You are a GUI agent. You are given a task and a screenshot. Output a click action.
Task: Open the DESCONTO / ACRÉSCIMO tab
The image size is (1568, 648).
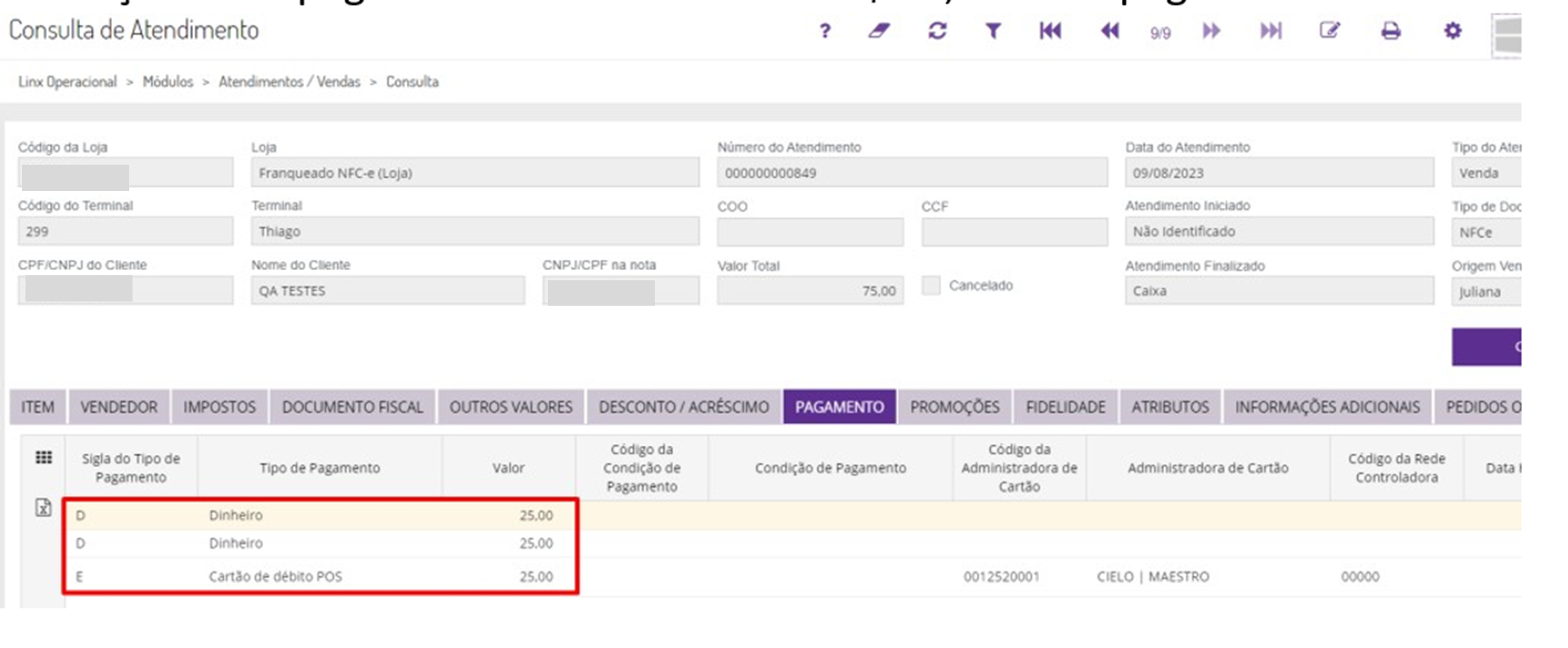pos(684,407)
